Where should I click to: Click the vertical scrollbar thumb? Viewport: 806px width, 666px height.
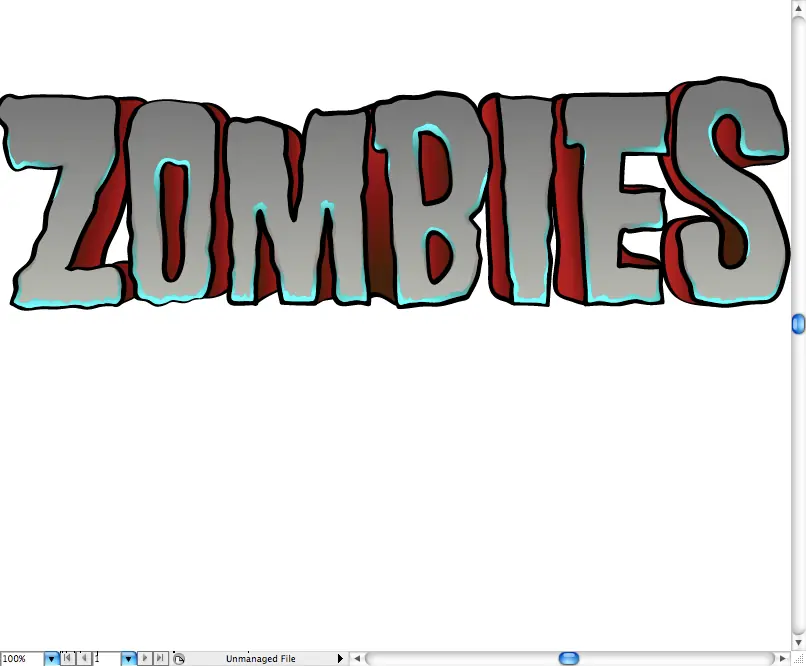(x=798, y=324)
